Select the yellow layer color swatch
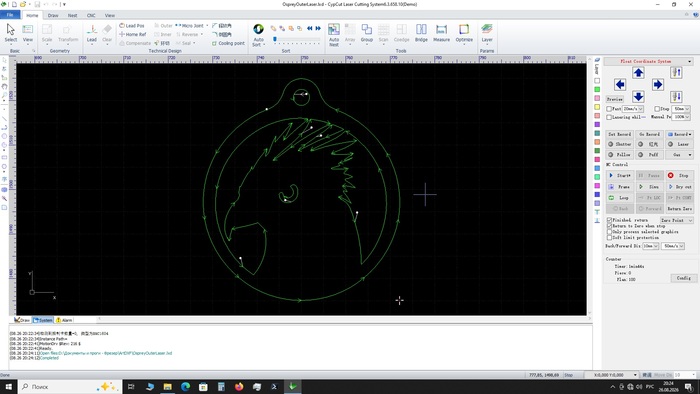 coord(597,107)
